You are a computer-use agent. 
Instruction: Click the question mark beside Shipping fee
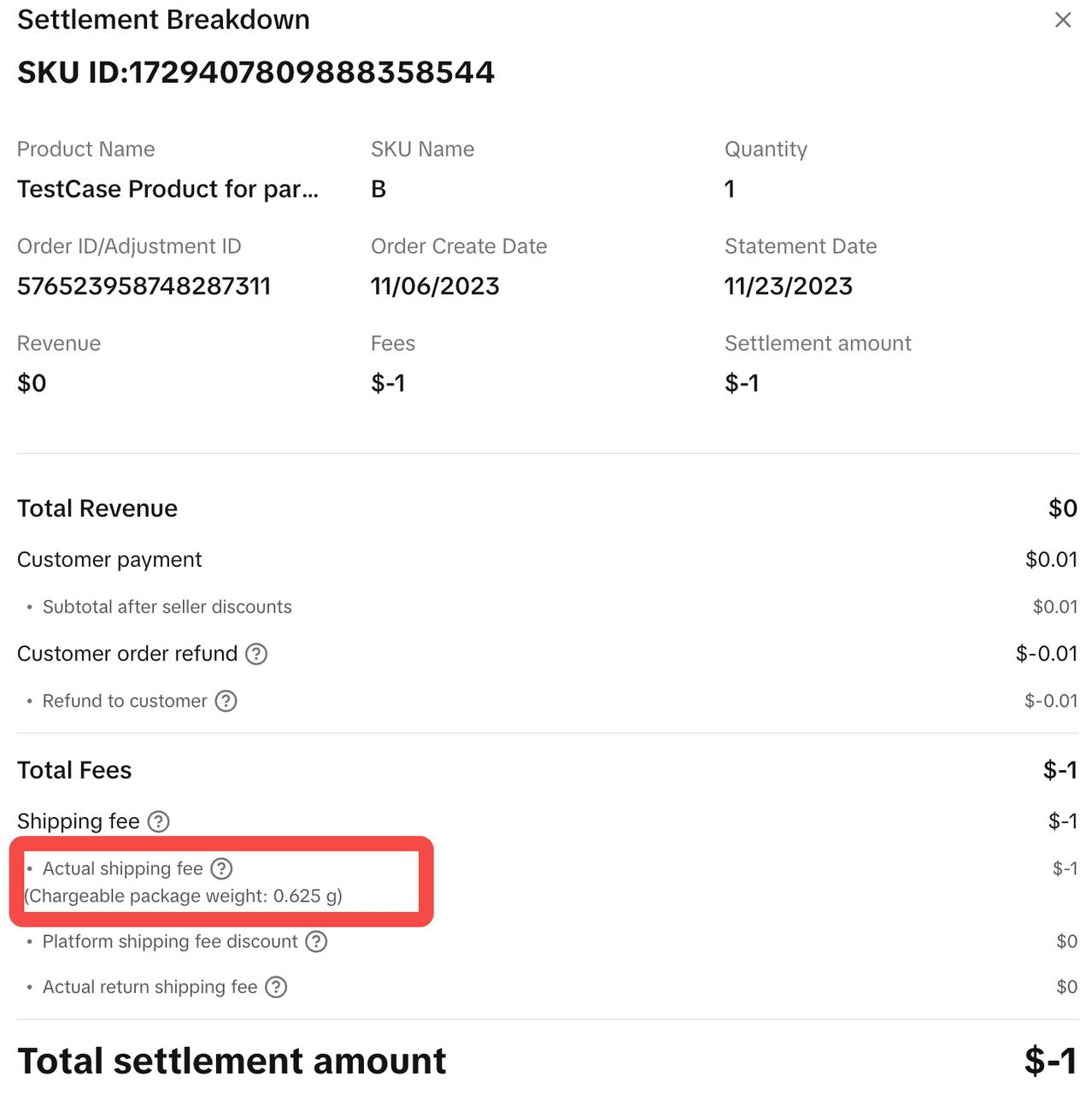[x=159, y=821]
